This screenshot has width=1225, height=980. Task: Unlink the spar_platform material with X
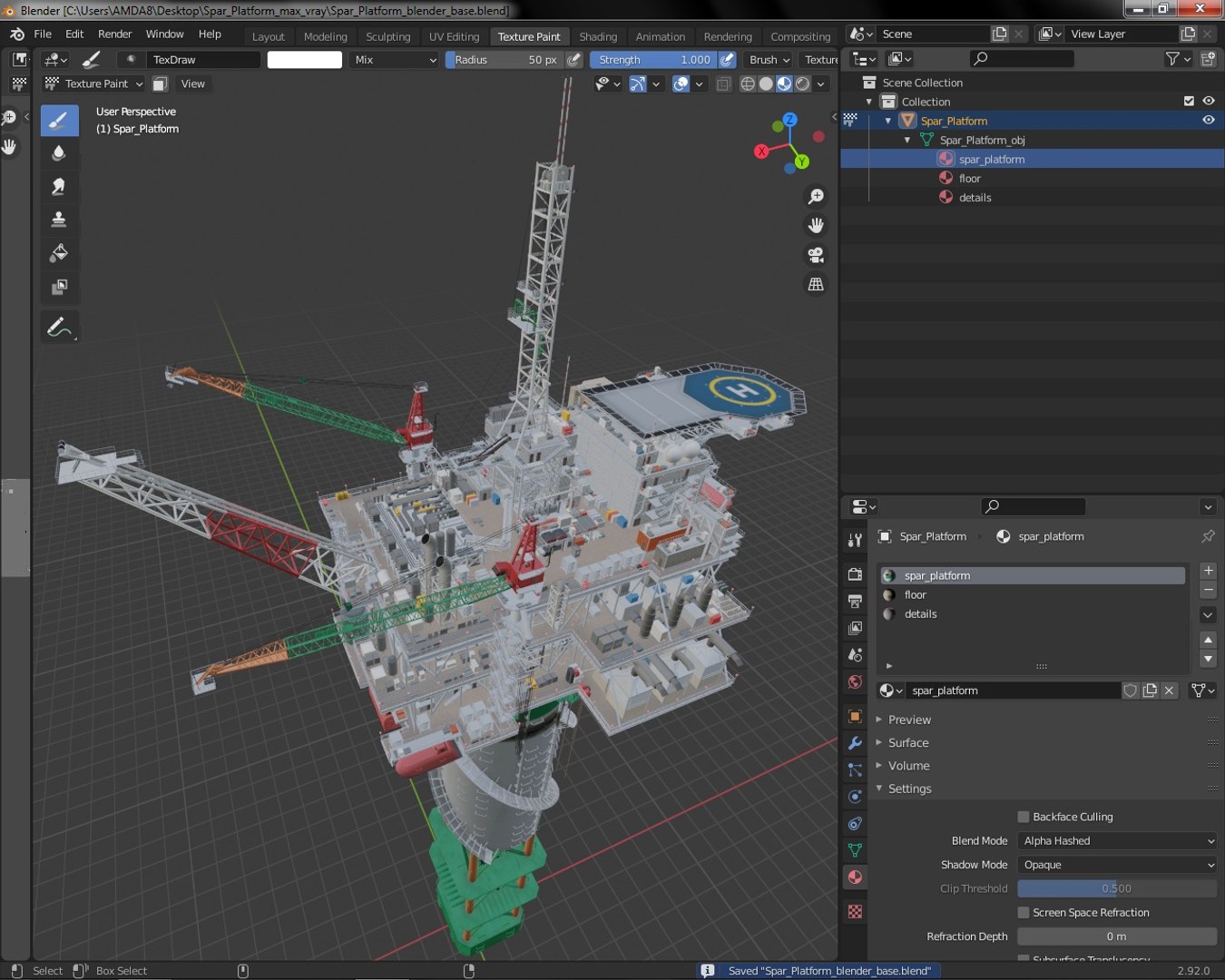pyautogui.click(x=1170, y=691)
